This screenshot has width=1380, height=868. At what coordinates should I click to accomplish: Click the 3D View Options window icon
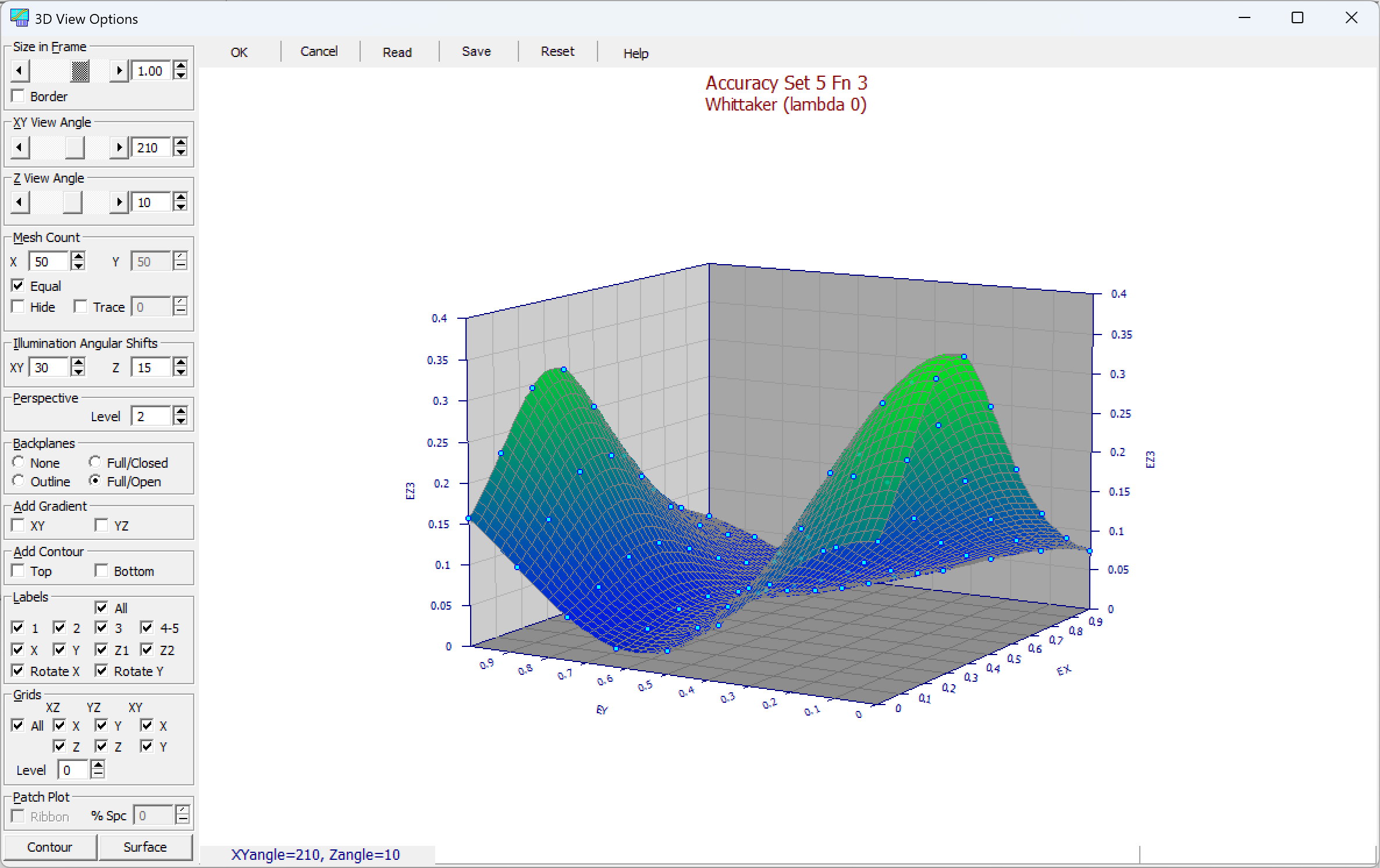[x=19, y=18]
